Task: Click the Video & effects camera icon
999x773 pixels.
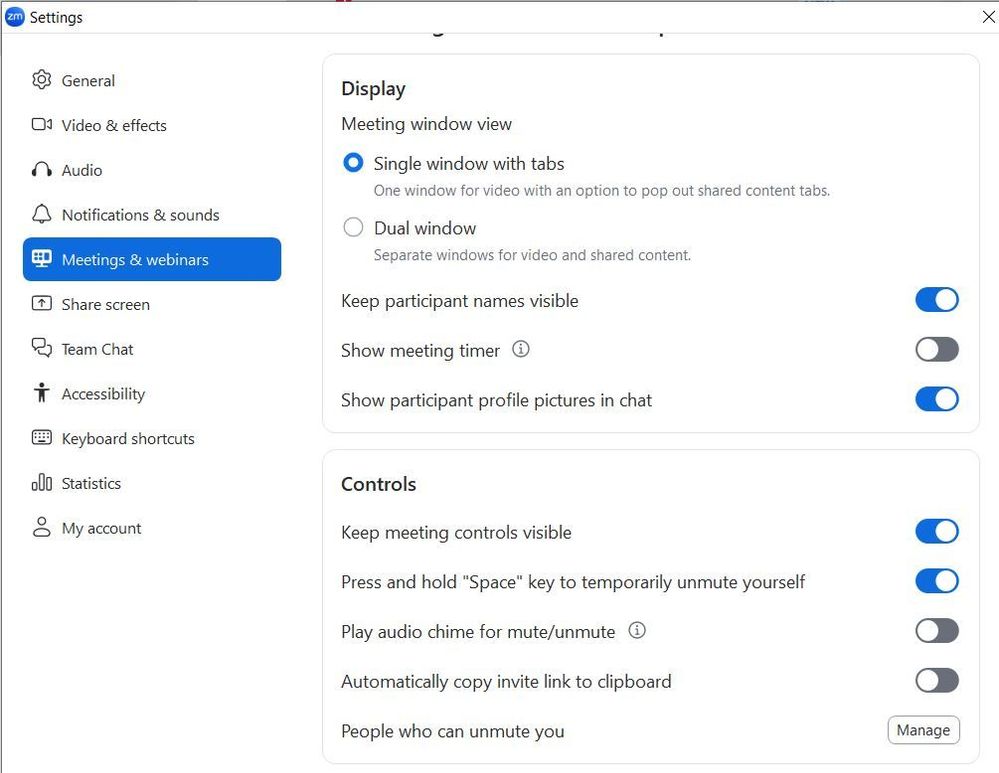Action: pyautogui.click(x=41, y=125)
